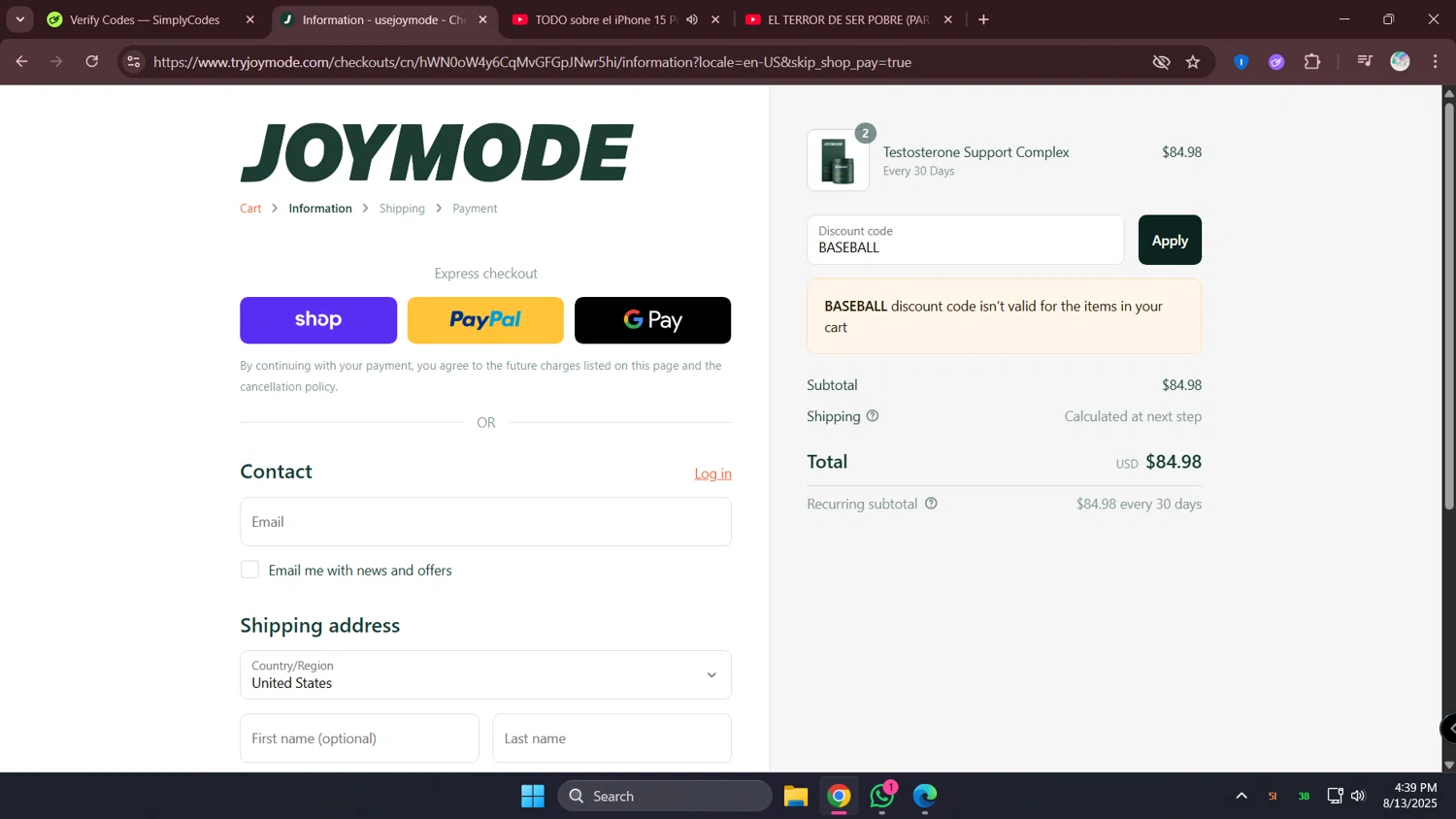Click the First name (optional) field

coord(359,738)
